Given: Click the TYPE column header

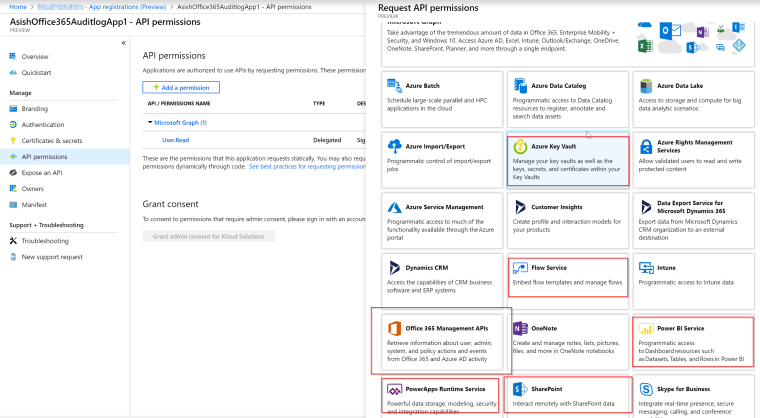Looking at the screenshot, I should point(319,103).
